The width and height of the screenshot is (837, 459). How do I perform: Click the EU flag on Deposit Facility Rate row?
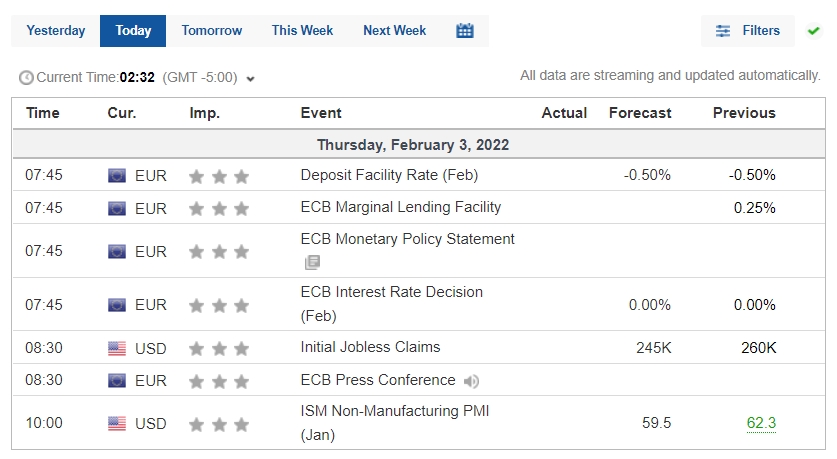click(117, 176)
